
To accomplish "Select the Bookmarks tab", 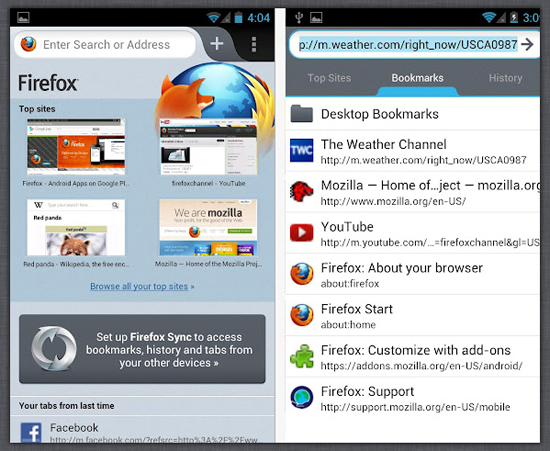I will coord(417,78).
